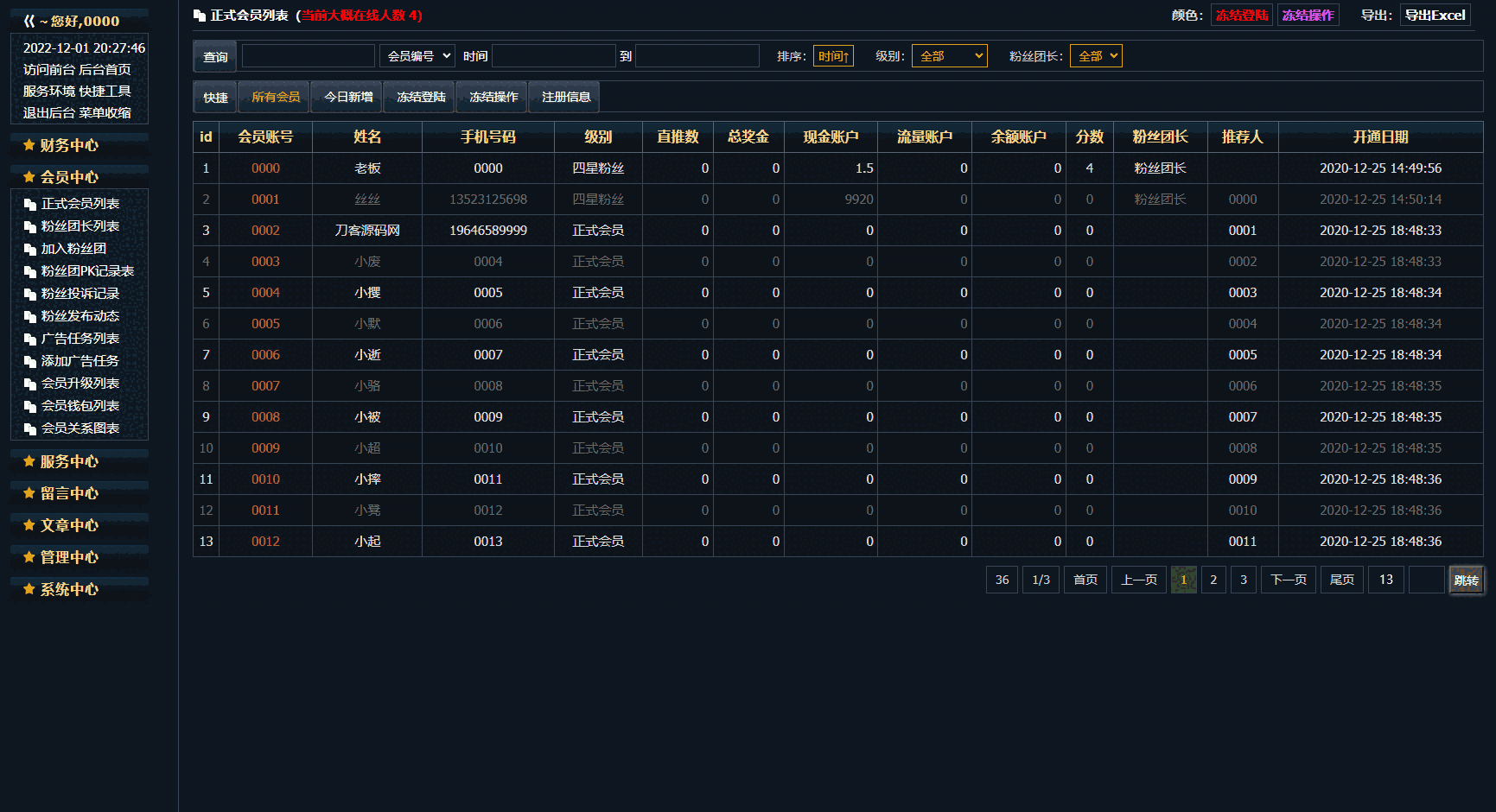The height and width of the screenshot is (812, 1496).
Task: Click the page icon beside 添加广告任务
Action: click(30, 362)
